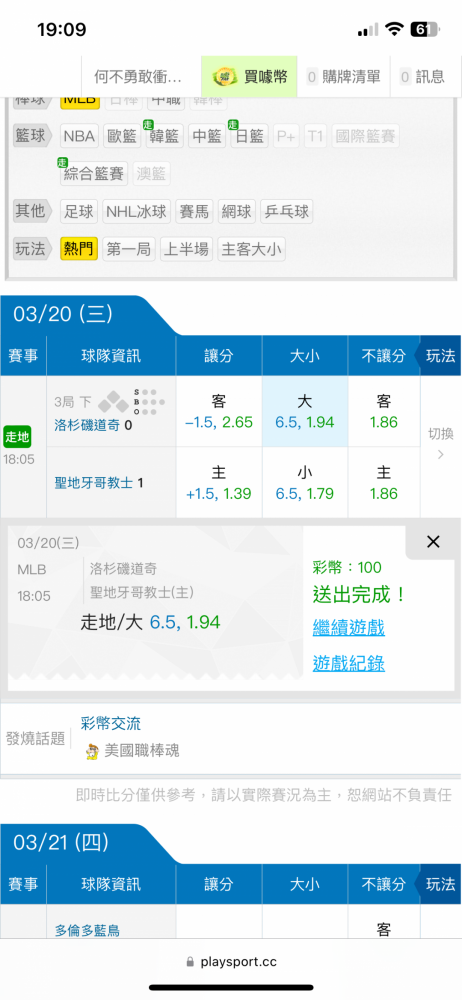Viewport: 462px width, 1000px height.
Task: Click the 美國職棒魂 avatar icon
Action: pos(93,751)
